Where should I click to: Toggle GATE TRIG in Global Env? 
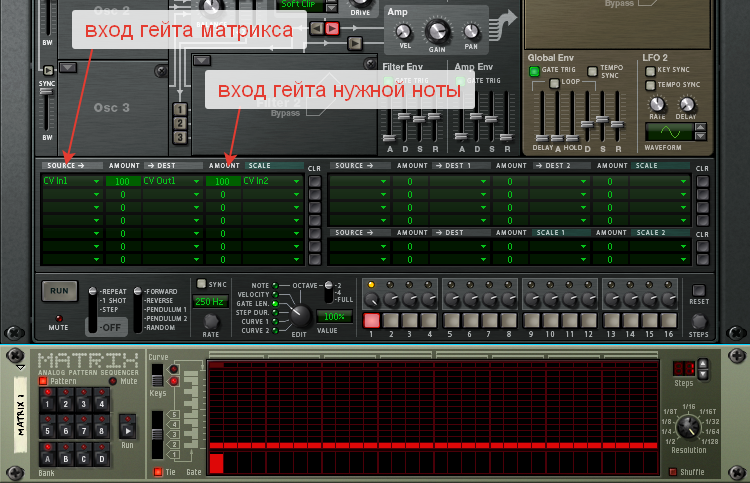point(534,71)
